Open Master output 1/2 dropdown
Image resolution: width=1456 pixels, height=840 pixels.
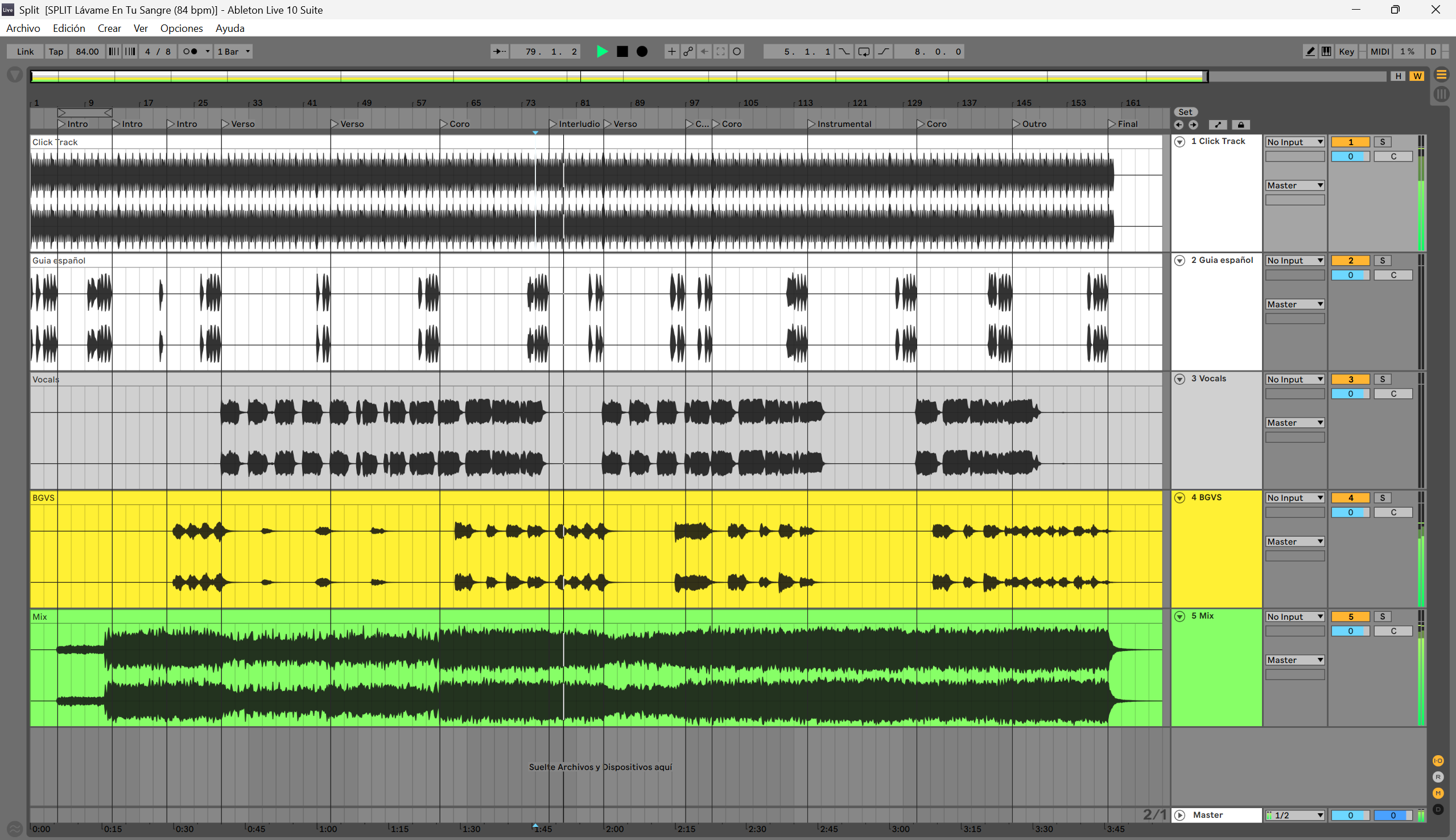[1294, 815]
